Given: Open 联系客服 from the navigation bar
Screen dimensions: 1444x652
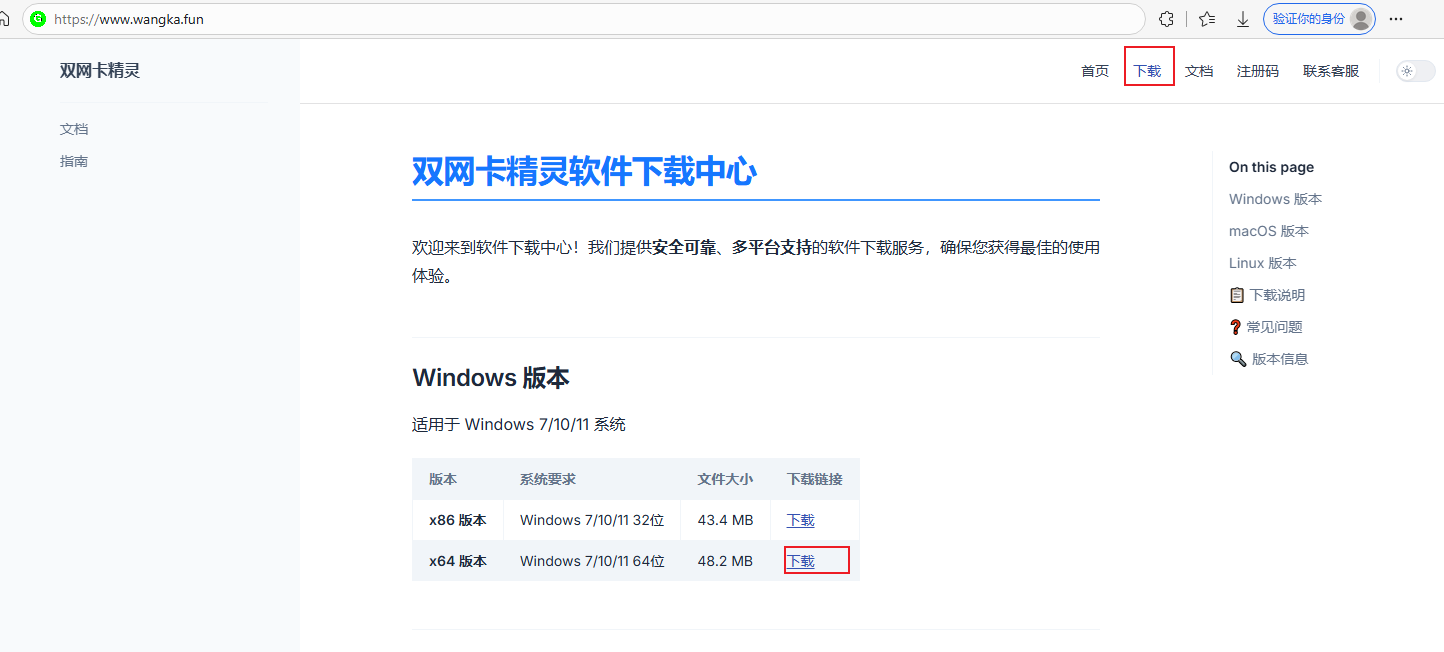Looking at the screenshot, I should click(1330, 70).
